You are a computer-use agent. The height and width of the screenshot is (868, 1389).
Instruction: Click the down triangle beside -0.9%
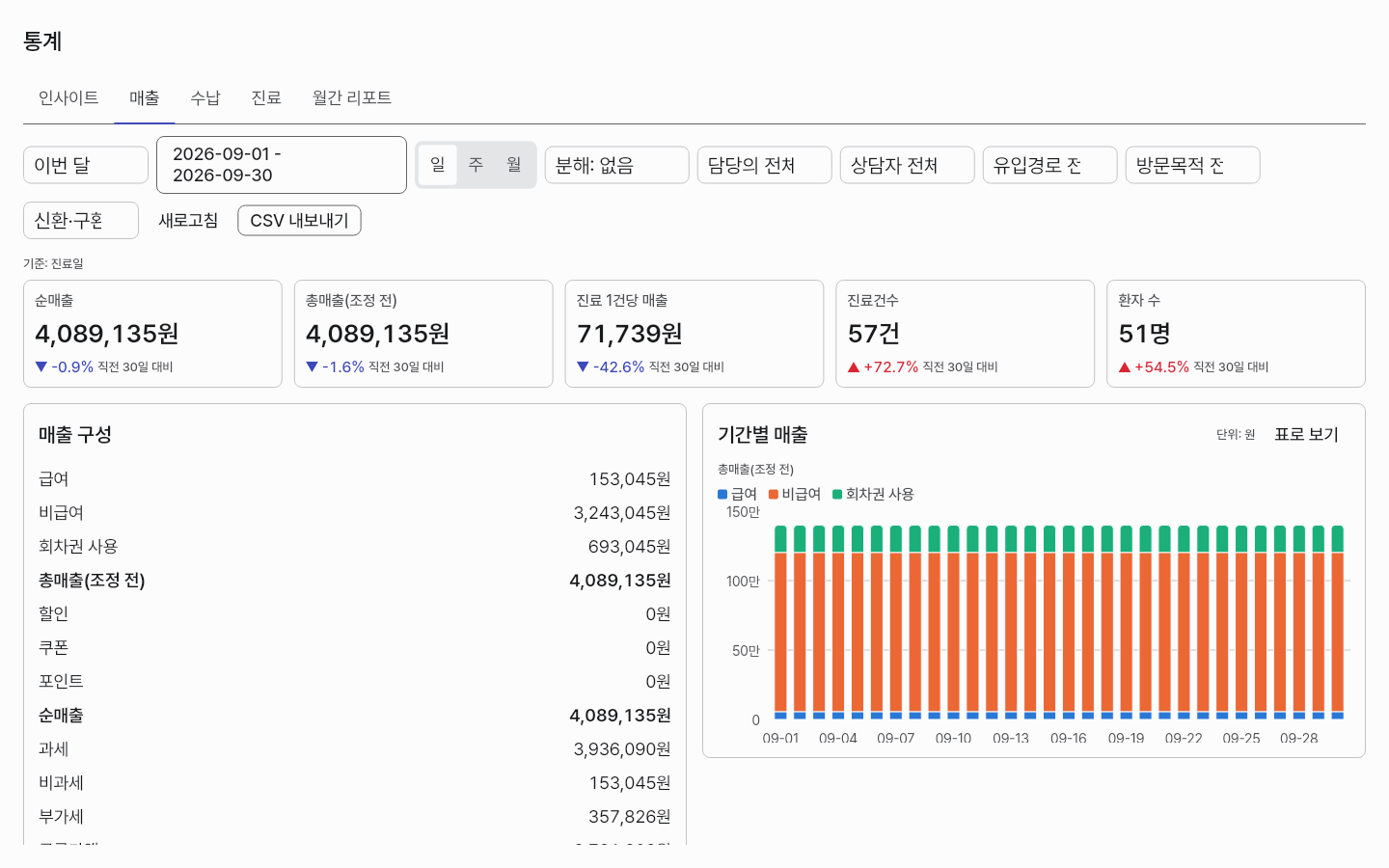(x=41, y=366)
